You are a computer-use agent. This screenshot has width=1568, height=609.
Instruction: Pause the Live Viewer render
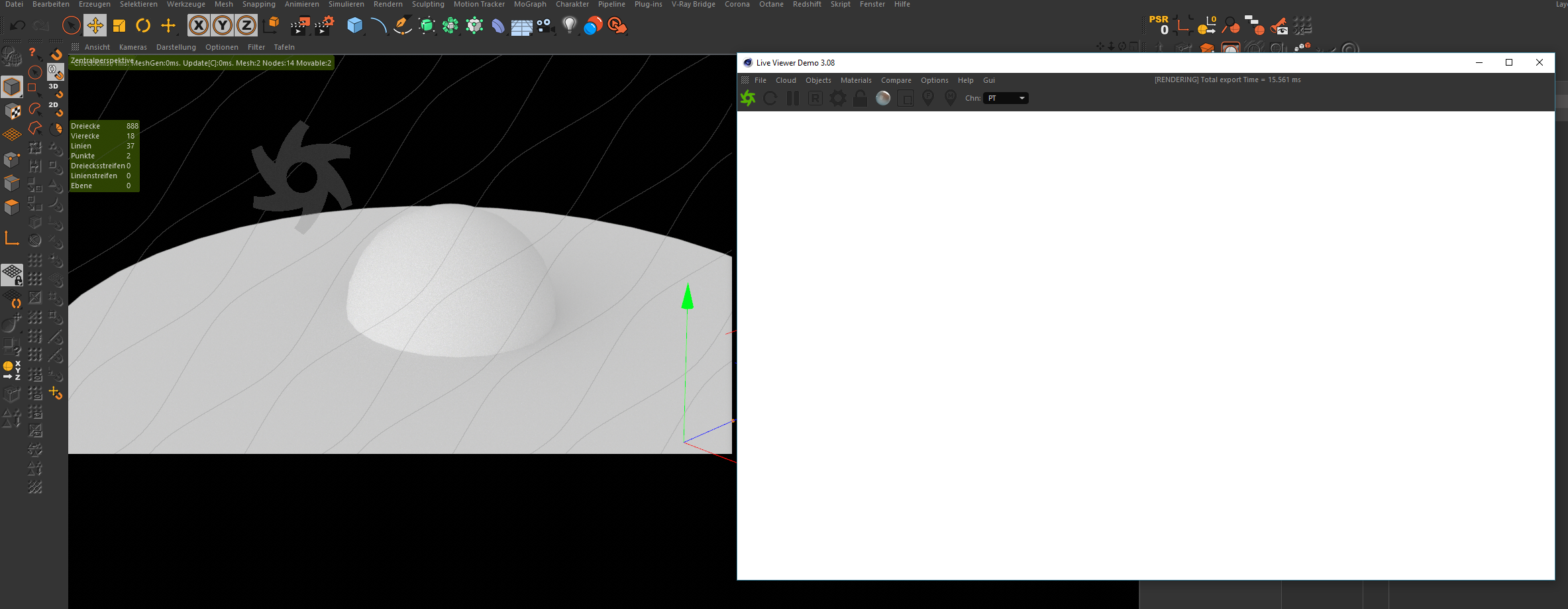[793, 98]
